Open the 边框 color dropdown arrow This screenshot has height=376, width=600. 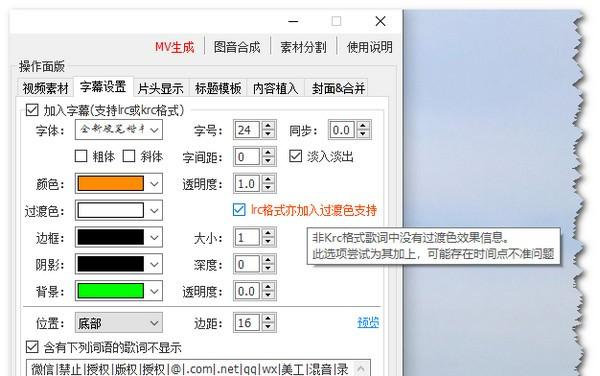[x=154, y=238]
